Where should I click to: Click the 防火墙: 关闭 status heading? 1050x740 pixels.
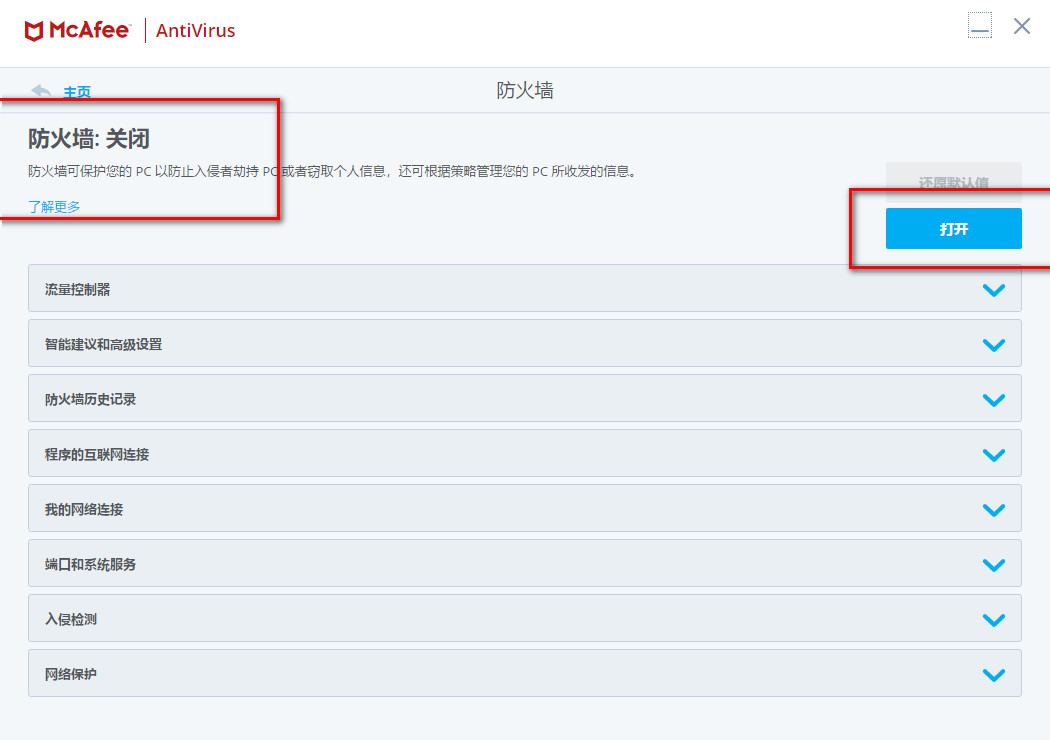tap(89, 139)
